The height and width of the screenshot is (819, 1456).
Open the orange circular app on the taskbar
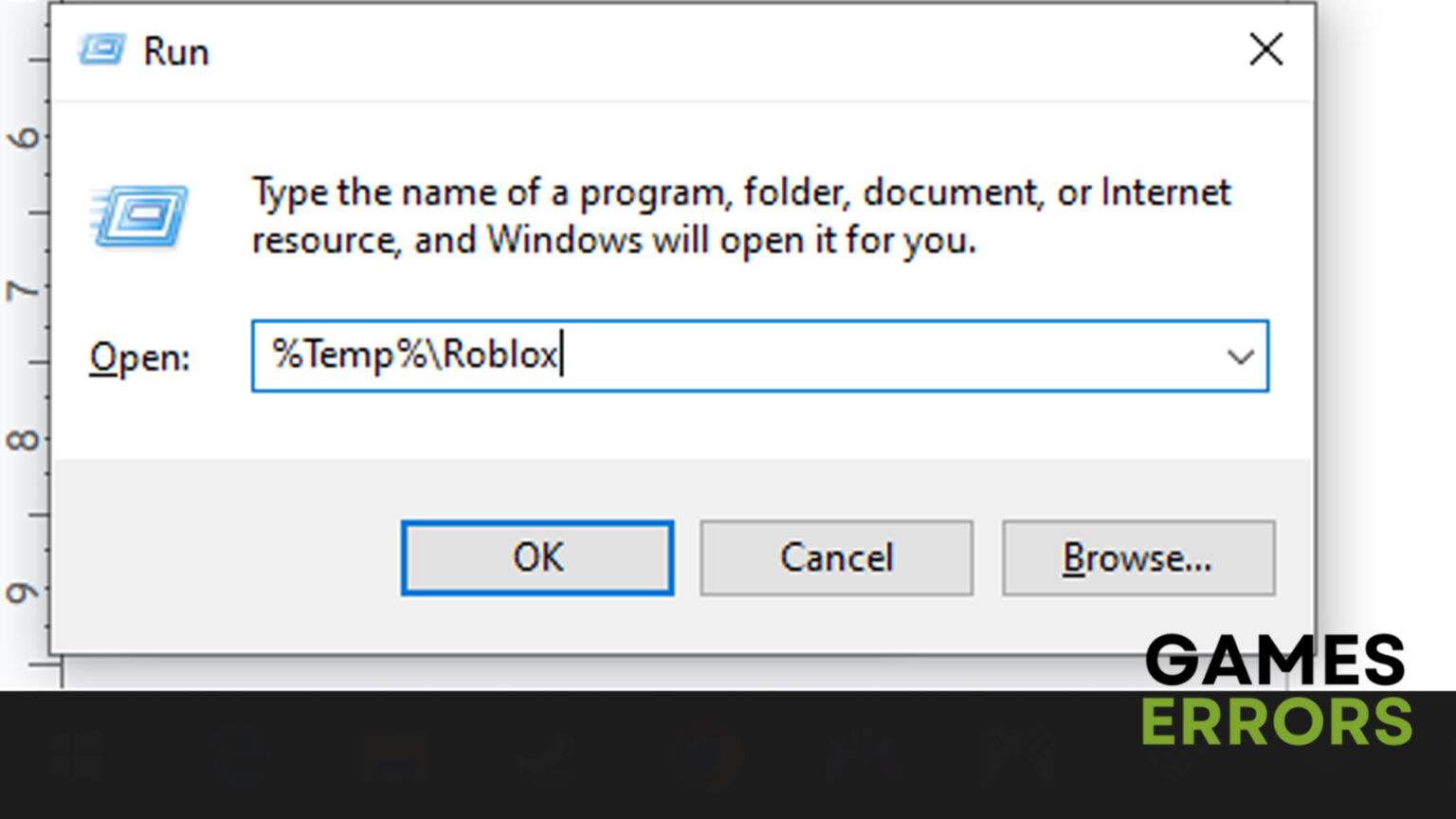click(706, 754)
